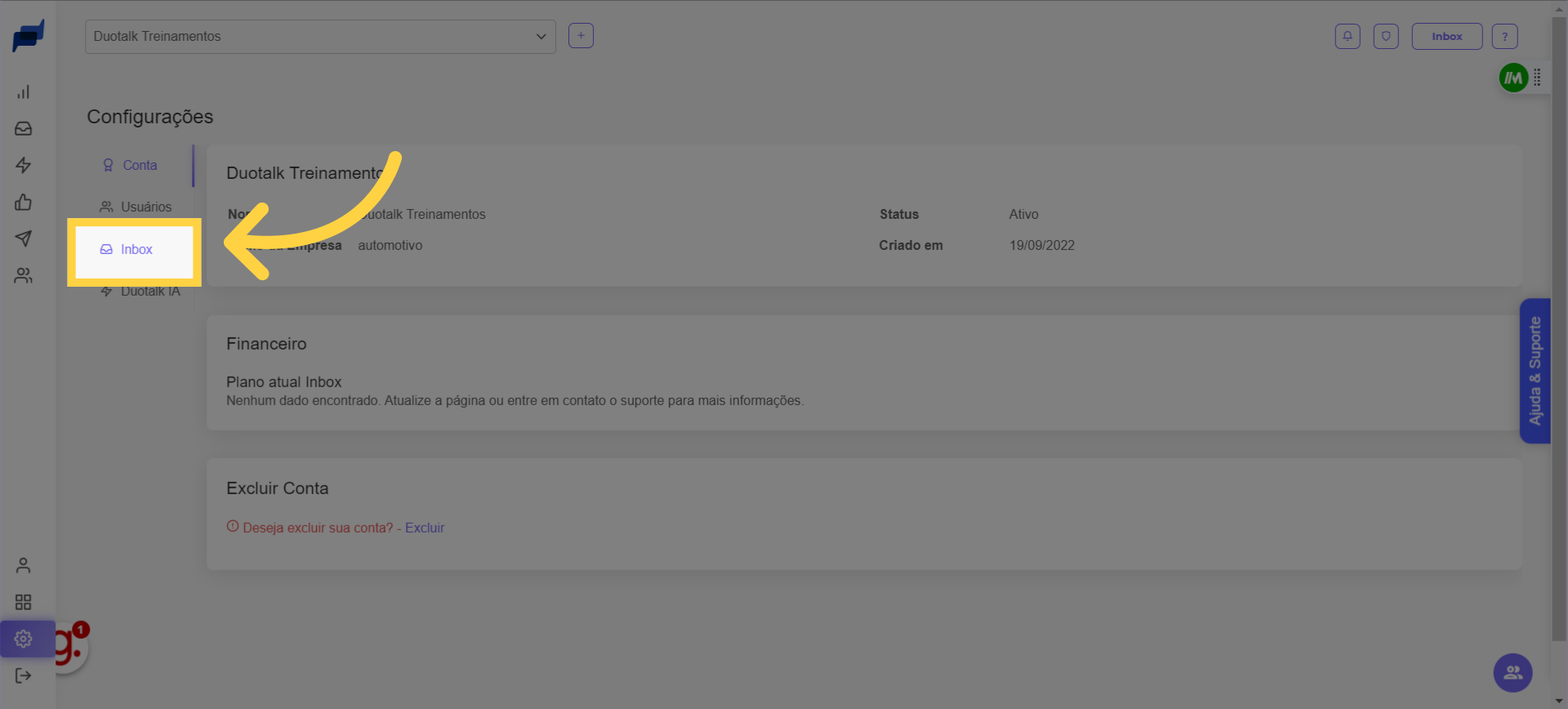This screenshot has width=1568, height=709.
Task: Open the notifications bell icon
Action: pos(1347,37)
